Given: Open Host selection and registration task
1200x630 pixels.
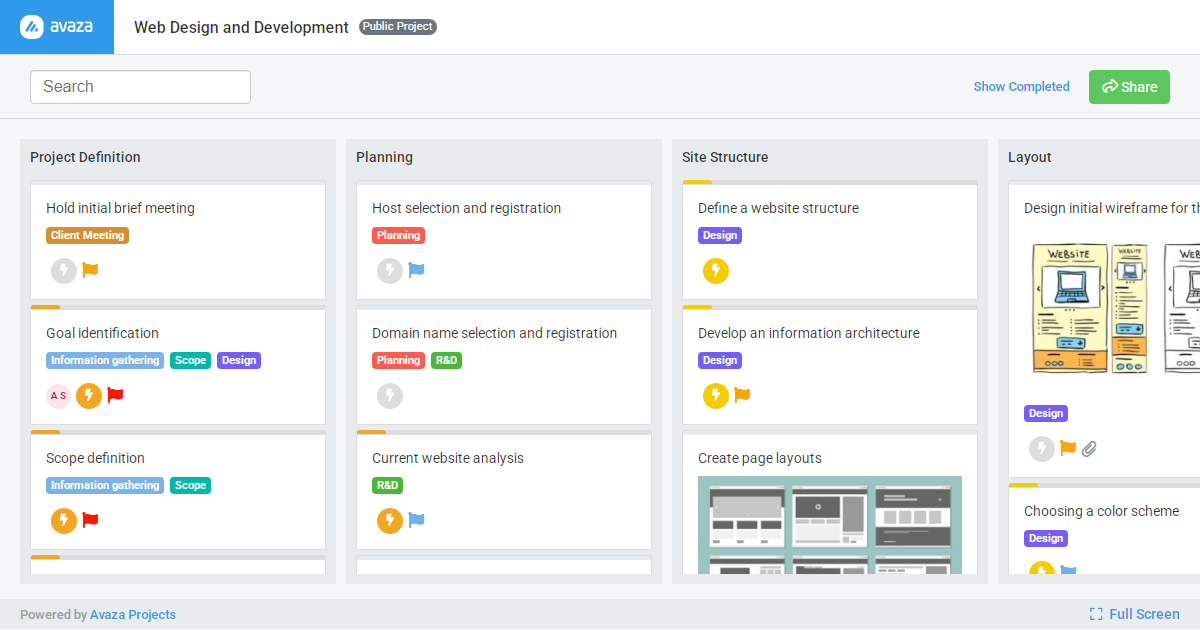Looking at the screenshot, I should (x=466, y=208).
